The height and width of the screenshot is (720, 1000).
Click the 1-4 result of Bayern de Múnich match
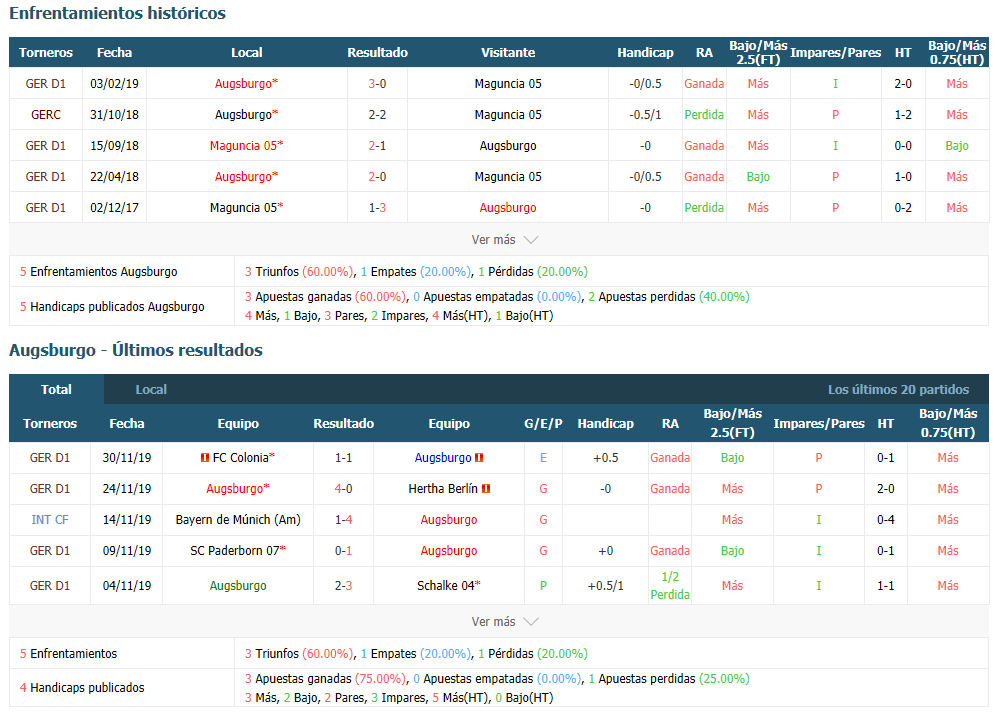point(343,520)
